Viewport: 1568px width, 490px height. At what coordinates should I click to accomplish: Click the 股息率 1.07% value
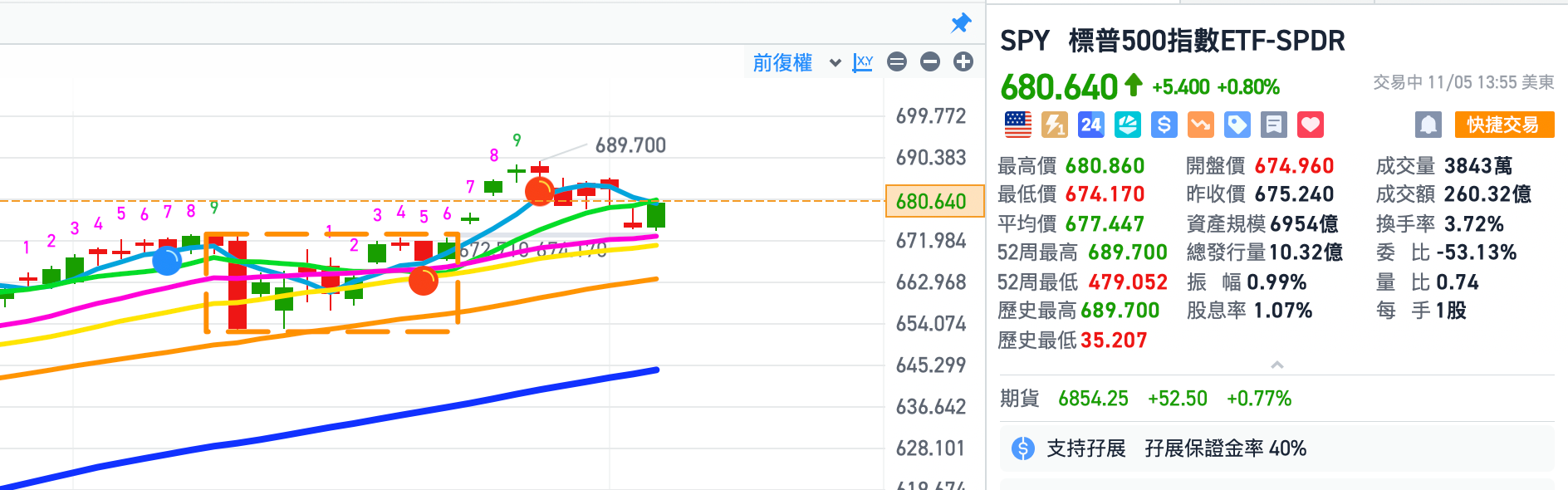click(1283, 311)
